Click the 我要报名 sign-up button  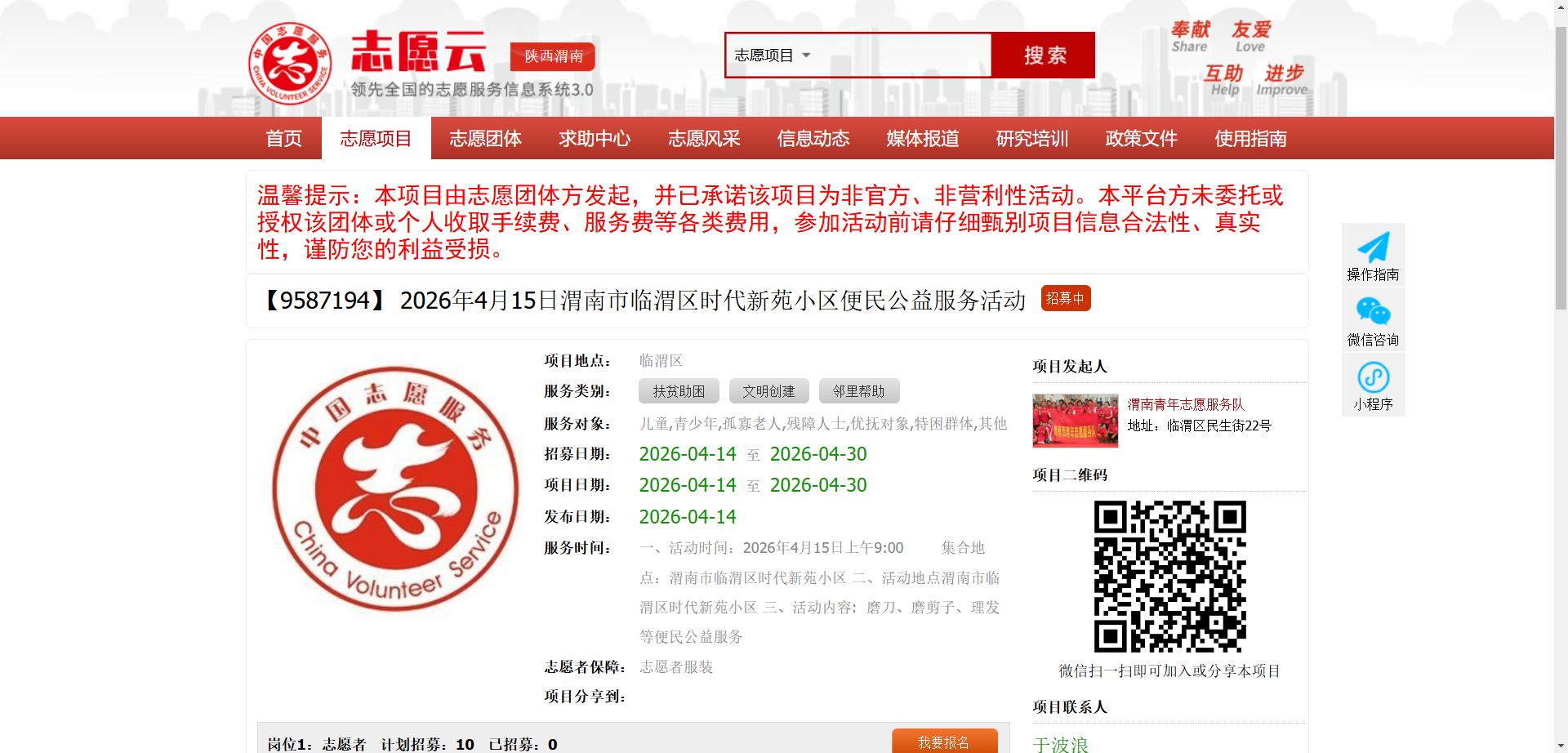[x=944, y=742]
